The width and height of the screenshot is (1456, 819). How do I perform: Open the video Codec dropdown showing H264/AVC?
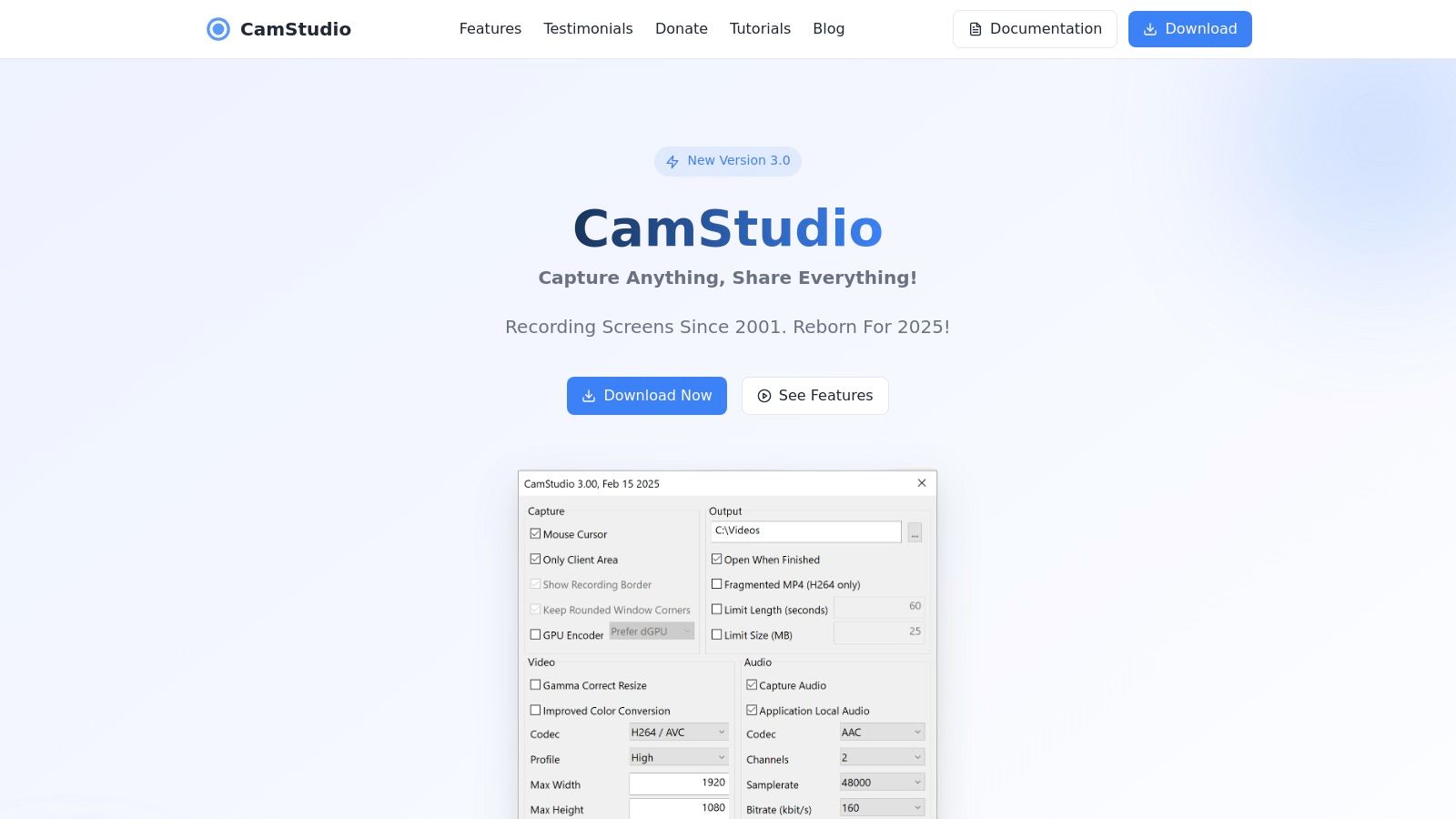coord(678,732)
